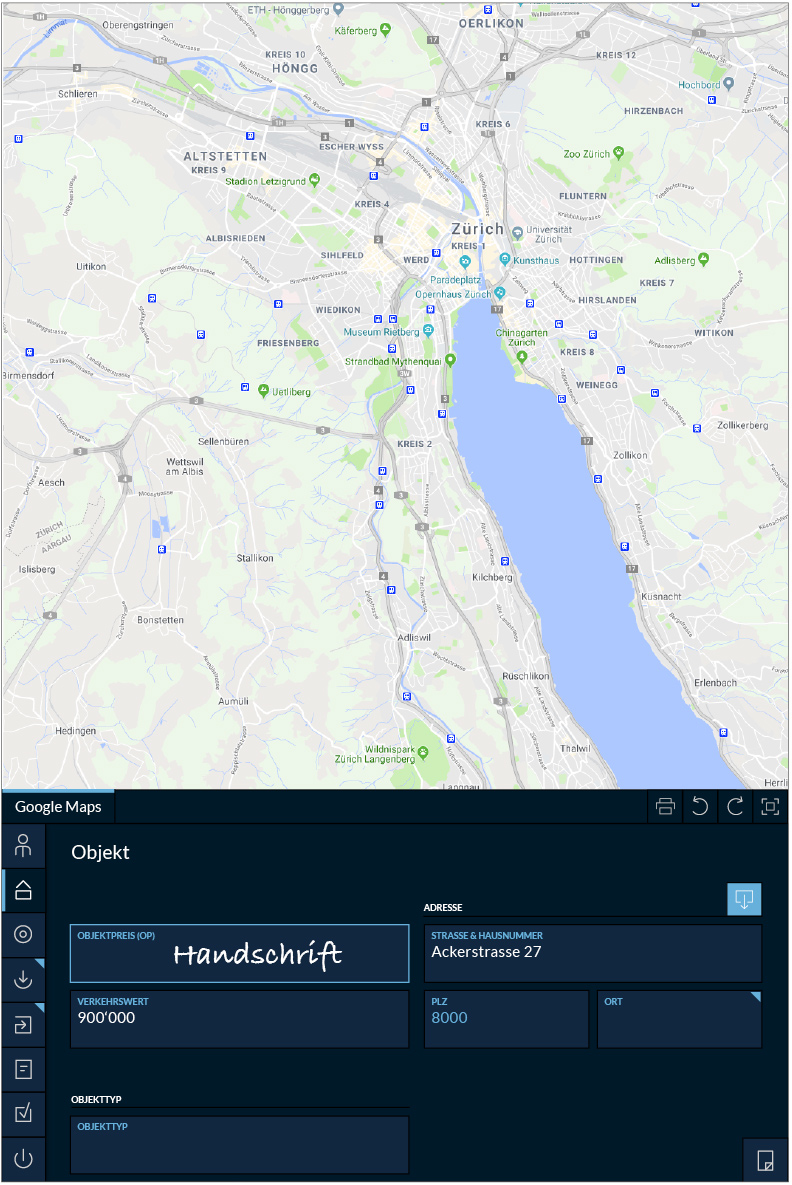Image resolution: width=792 pixels, height=1185 pixels.
Task: Redo the last action
Action: pyautogui.click(x=735, y=807)
